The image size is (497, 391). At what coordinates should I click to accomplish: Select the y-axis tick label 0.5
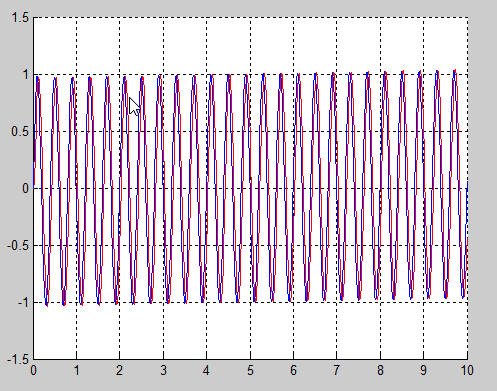click(x=20, y=131)
